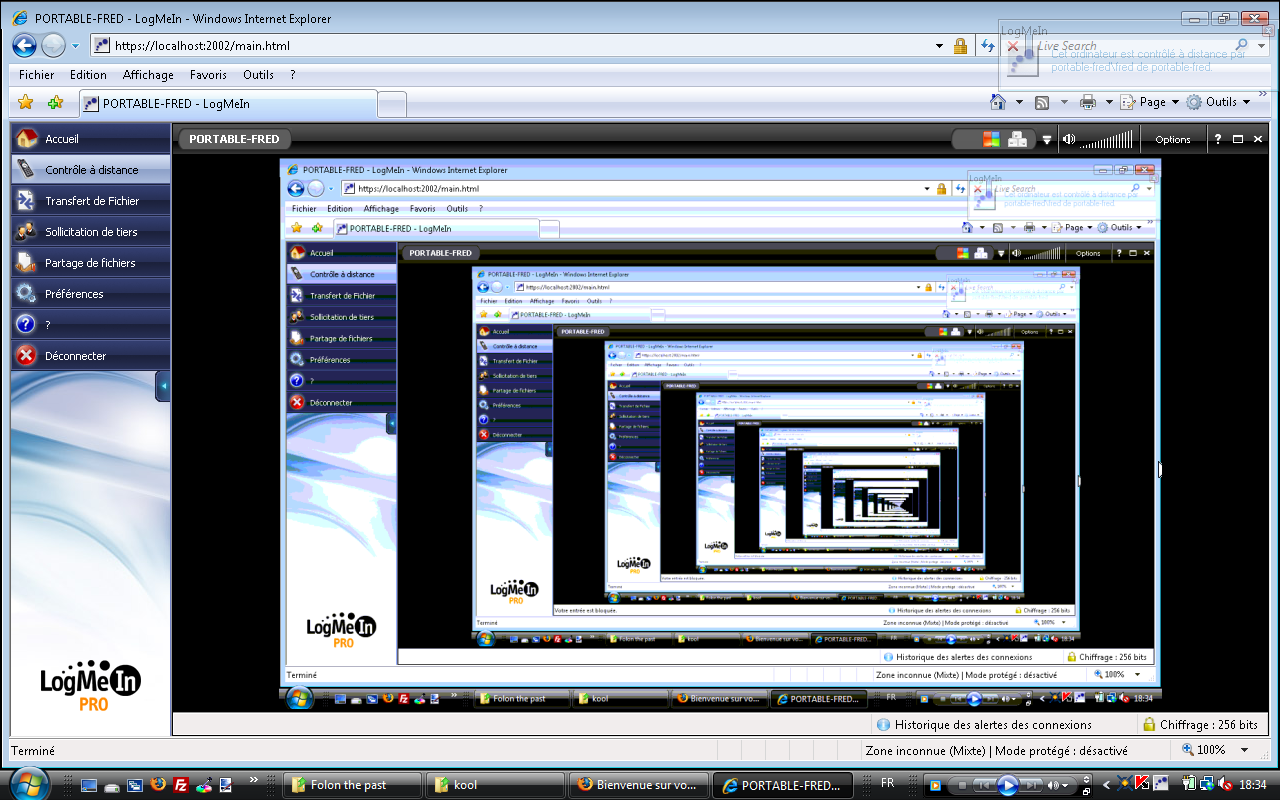Screen dimensions: 1280x800
Task: Open the ? help menu in menu bar
Action: click(x=293, y=75)
